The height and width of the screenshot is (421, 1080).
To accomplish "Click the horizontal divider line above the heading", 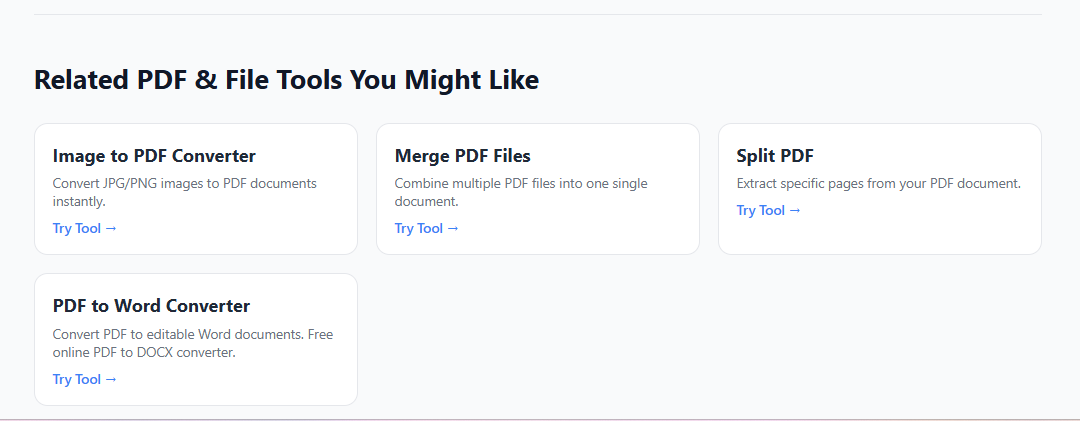I will click(538, 14).
